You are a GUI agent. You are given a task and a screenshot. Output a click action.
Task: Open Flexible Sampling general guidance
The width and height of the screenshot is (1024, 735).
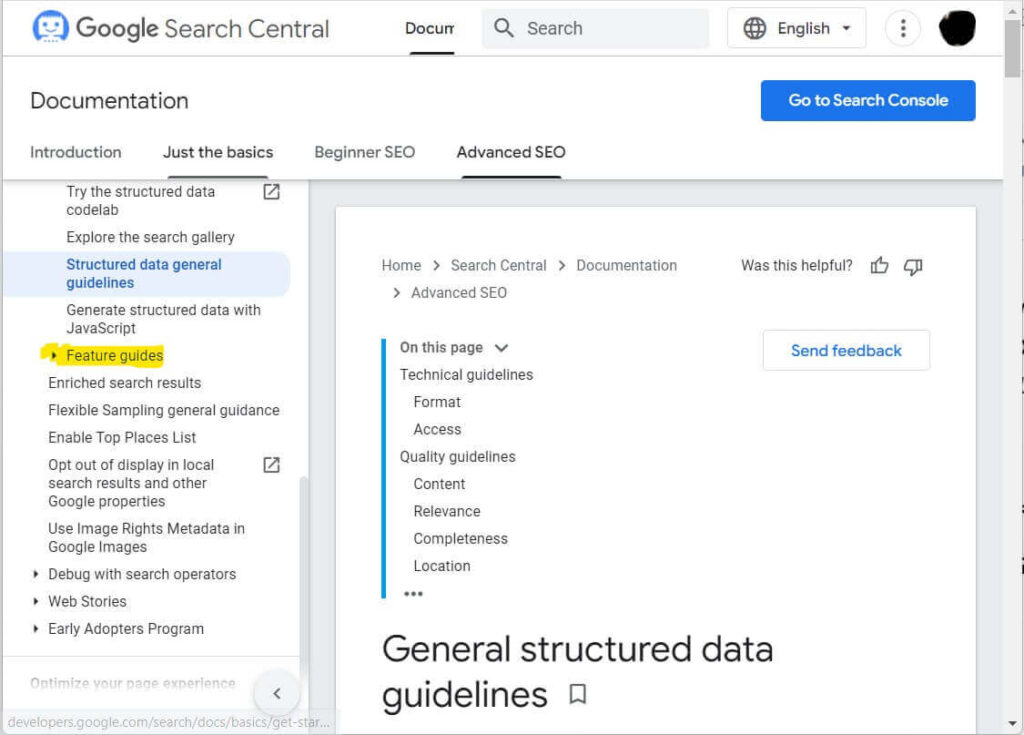[164, 410]
